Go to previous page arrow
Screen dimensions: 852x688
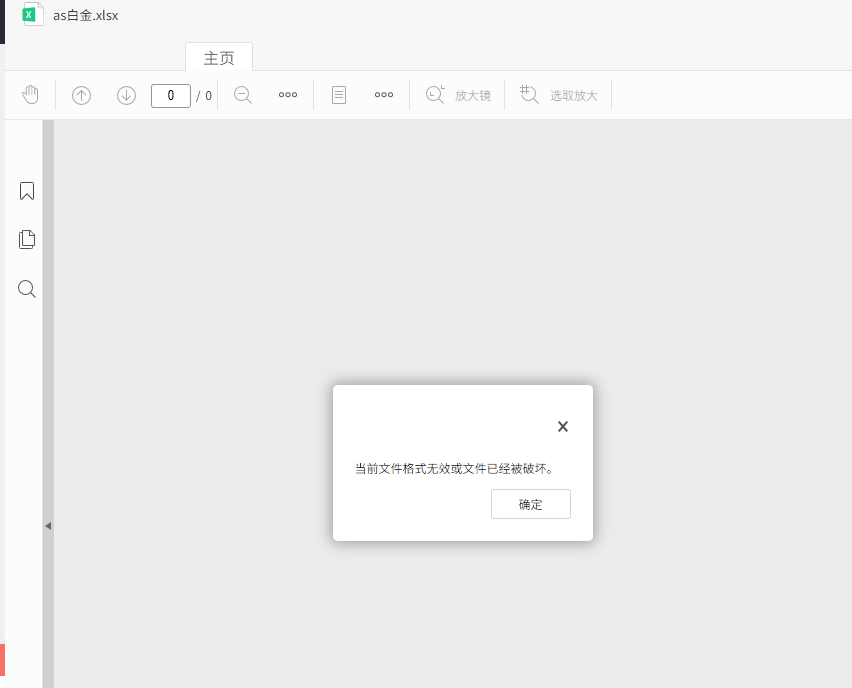pyautogui.click(x=82, y=96)
